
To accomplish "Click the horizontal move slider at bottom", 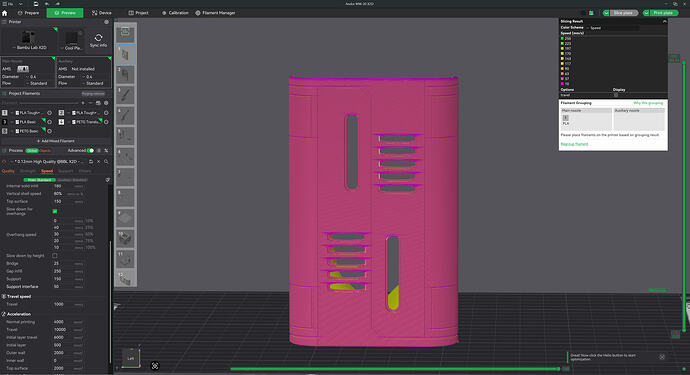I will pyautogui.click(x=395, y=369).
